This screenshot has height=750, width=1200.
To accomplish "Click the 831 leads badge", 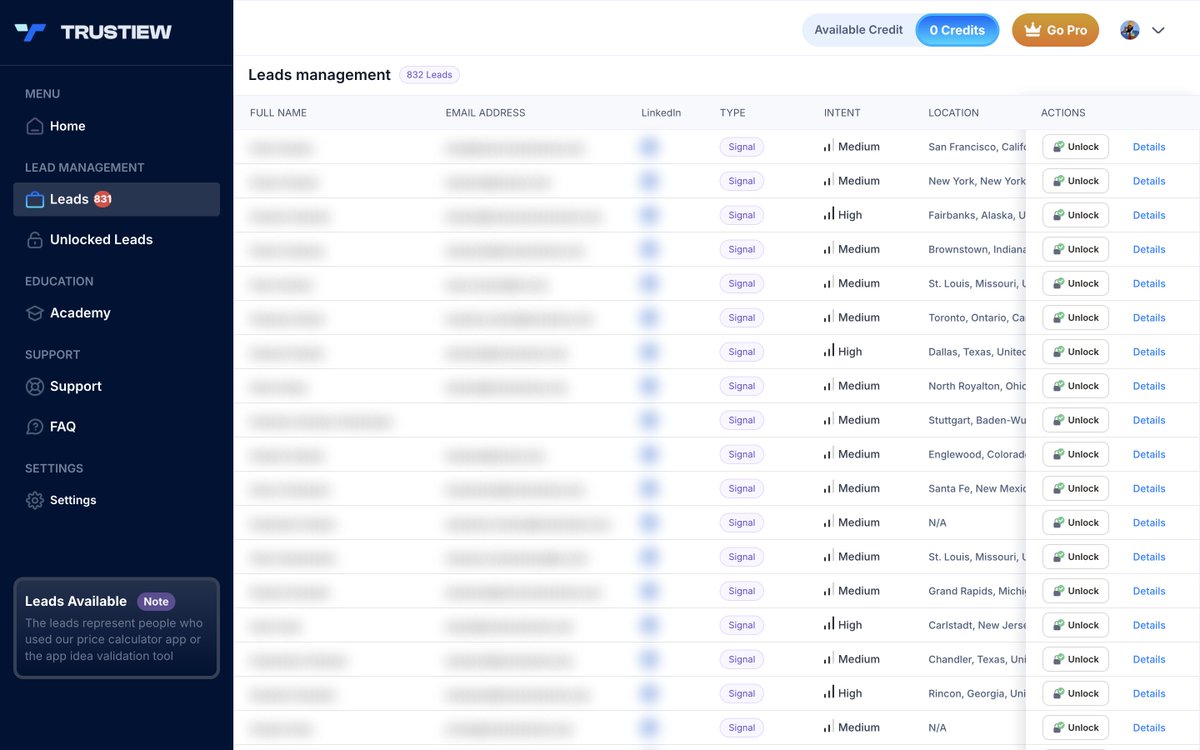I will [x=102, y=199].
